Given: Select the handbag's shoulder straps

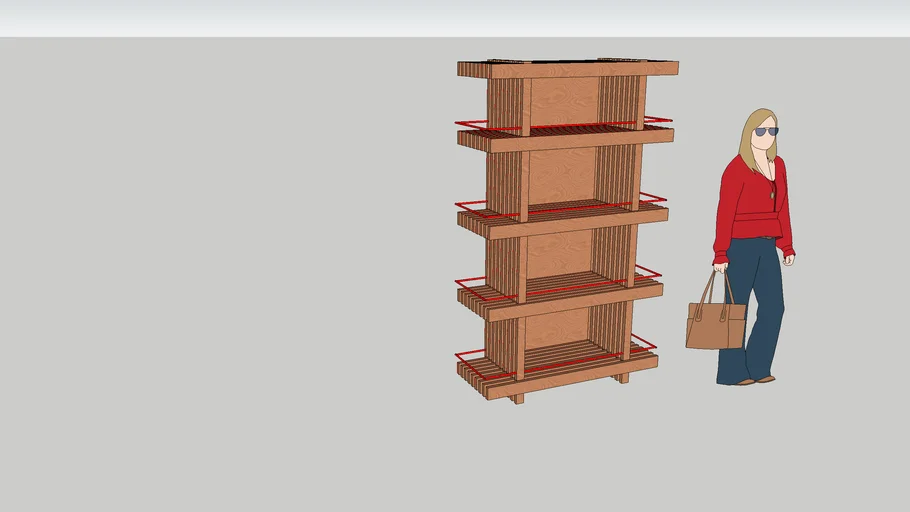Looking at the screenshot, I should coord(717,288).
